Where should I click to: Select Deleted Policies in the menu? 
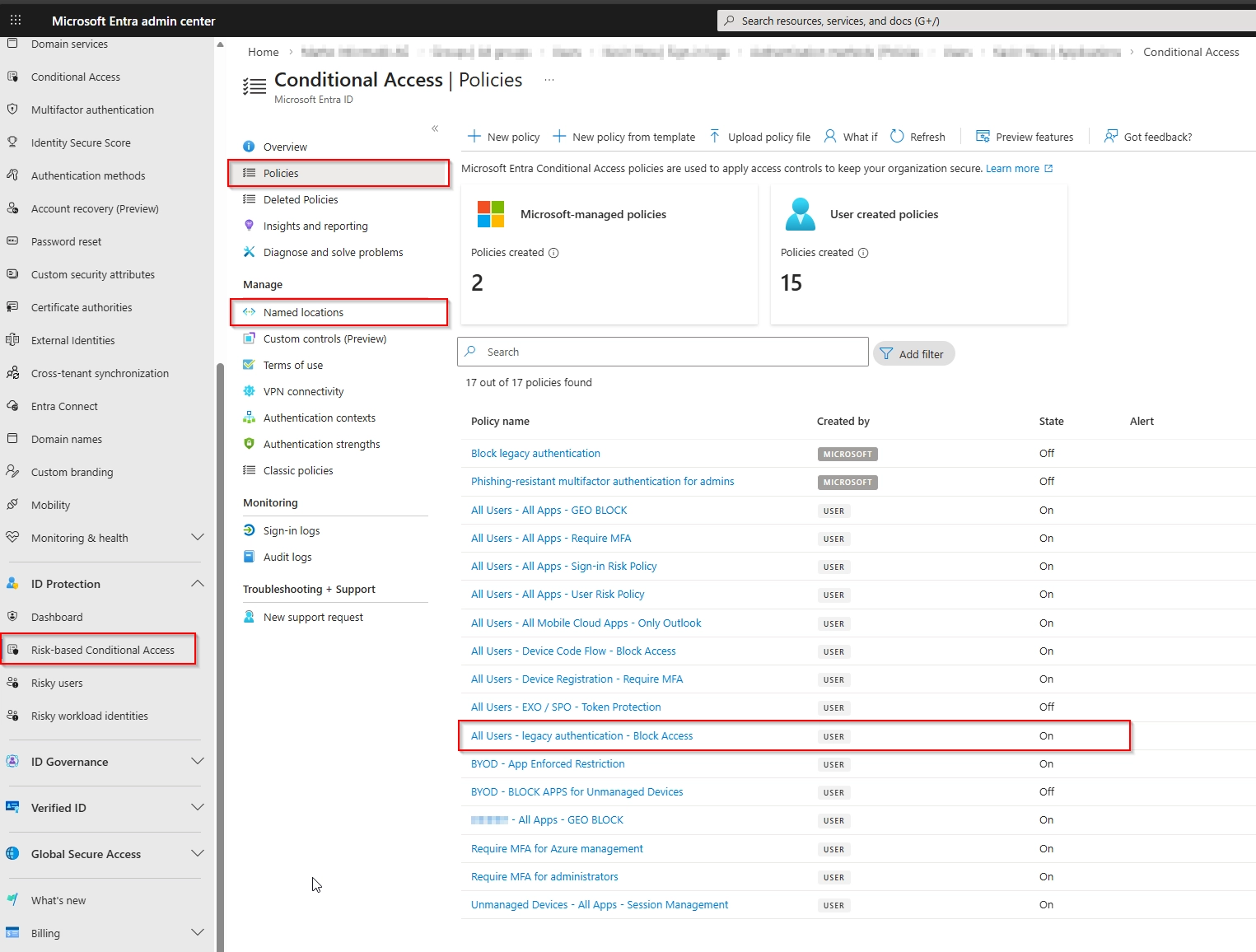pyautogui.click(x=300, y=199)
